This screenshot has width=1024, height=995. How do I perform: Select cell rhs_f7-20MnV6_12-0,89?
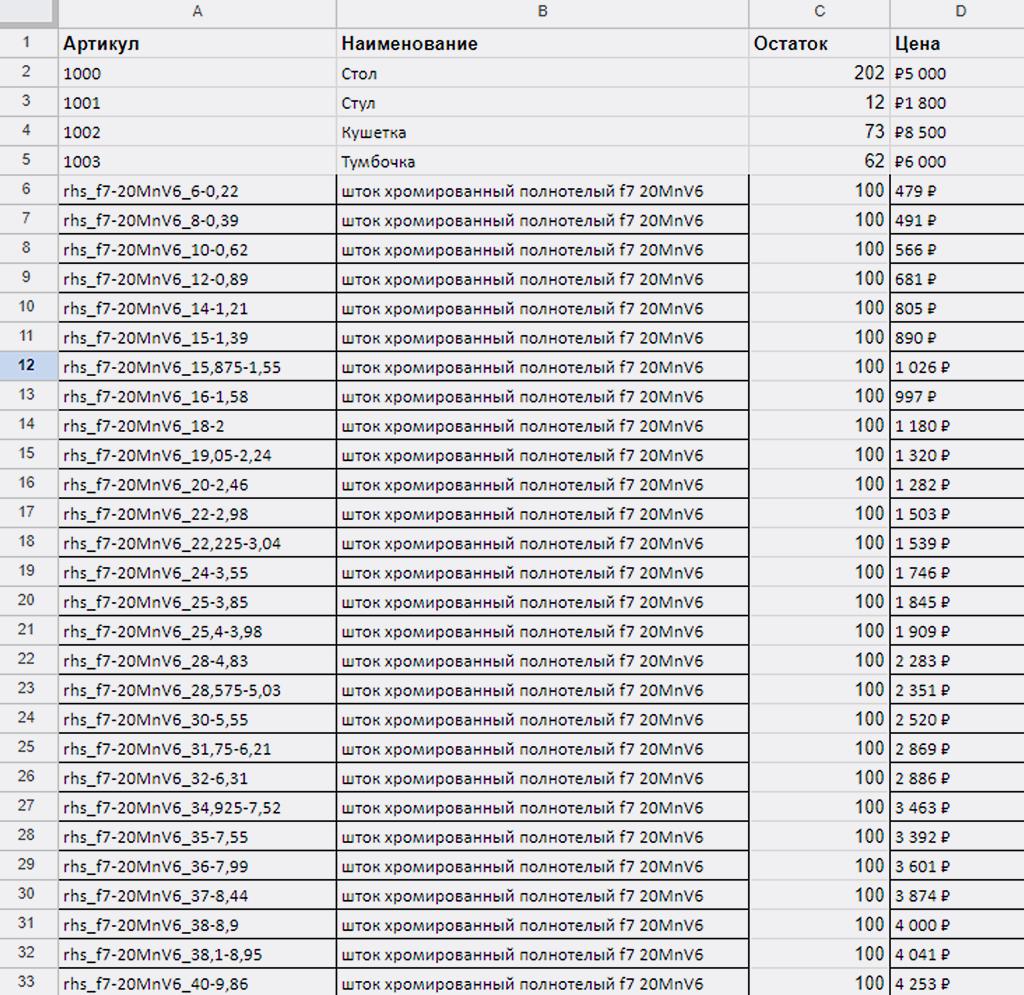[197, 278]
